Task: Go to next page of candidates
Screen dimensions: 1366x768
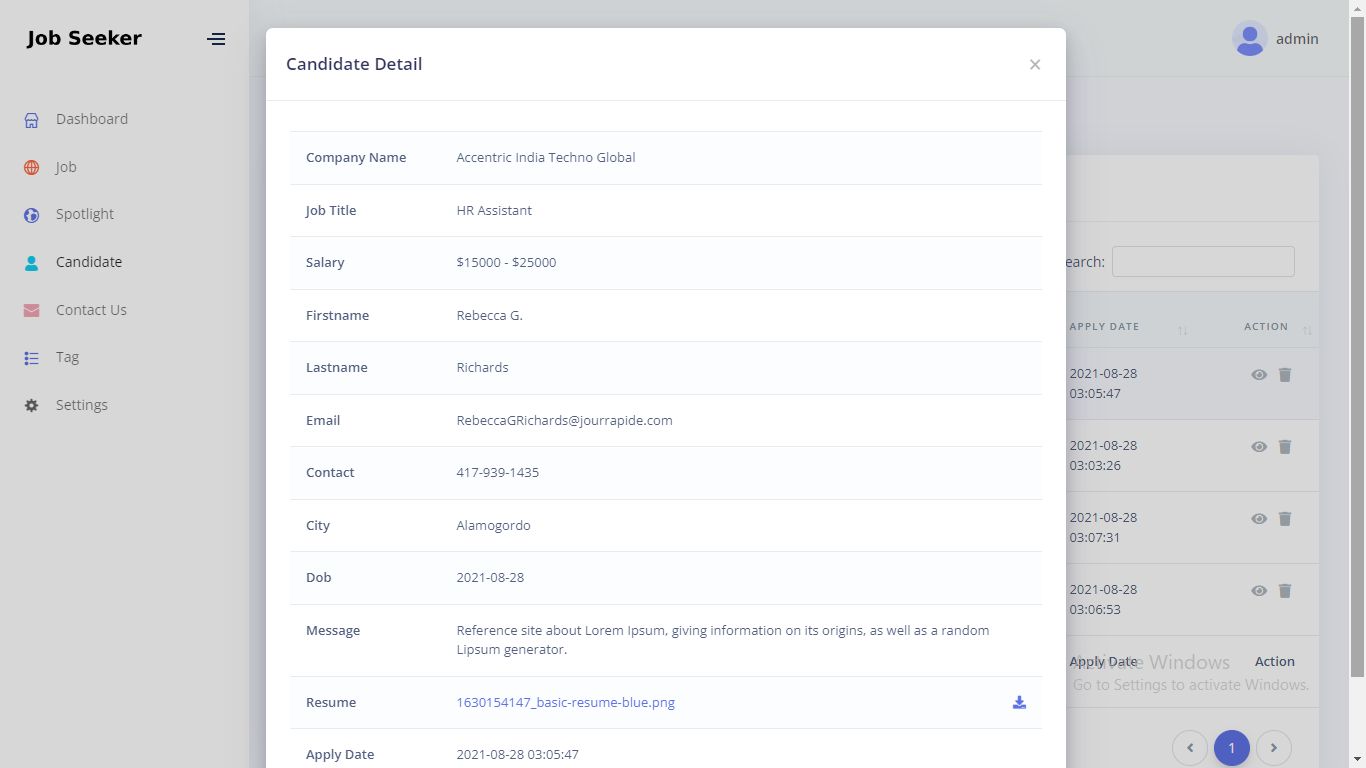Action: (1273, 747)
